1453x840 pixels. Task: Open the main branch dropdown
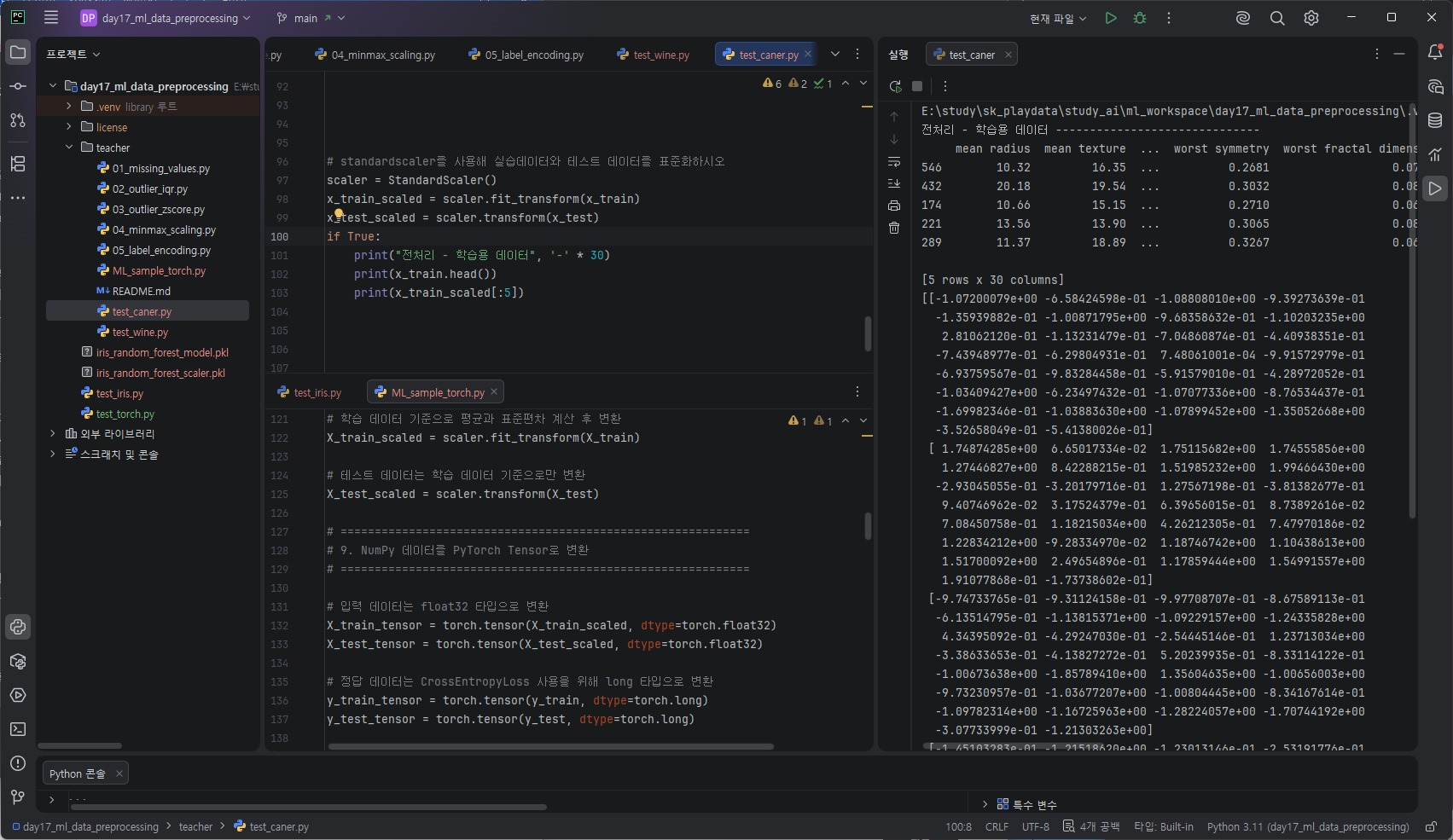(311, 18)
